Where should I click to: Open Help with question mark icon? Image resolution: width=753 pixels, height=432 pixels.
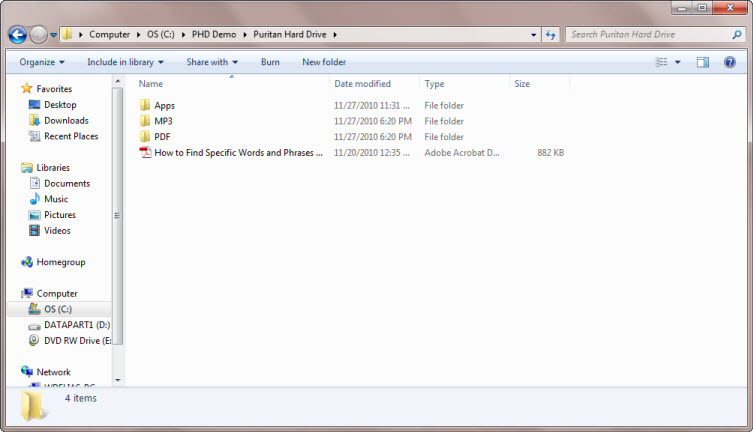pyautogui.click(x=729, y=62)
